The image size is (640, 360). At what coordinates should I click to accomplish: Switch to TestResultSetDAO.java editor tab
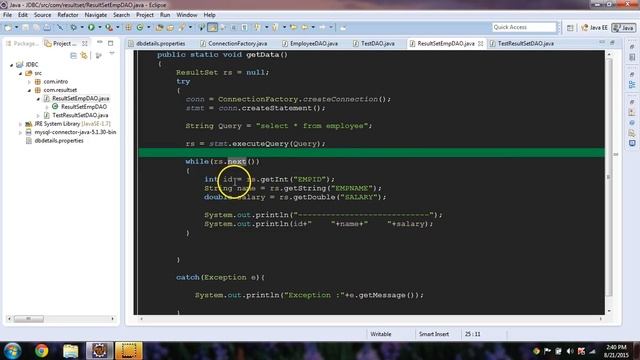tap(522, 43)
